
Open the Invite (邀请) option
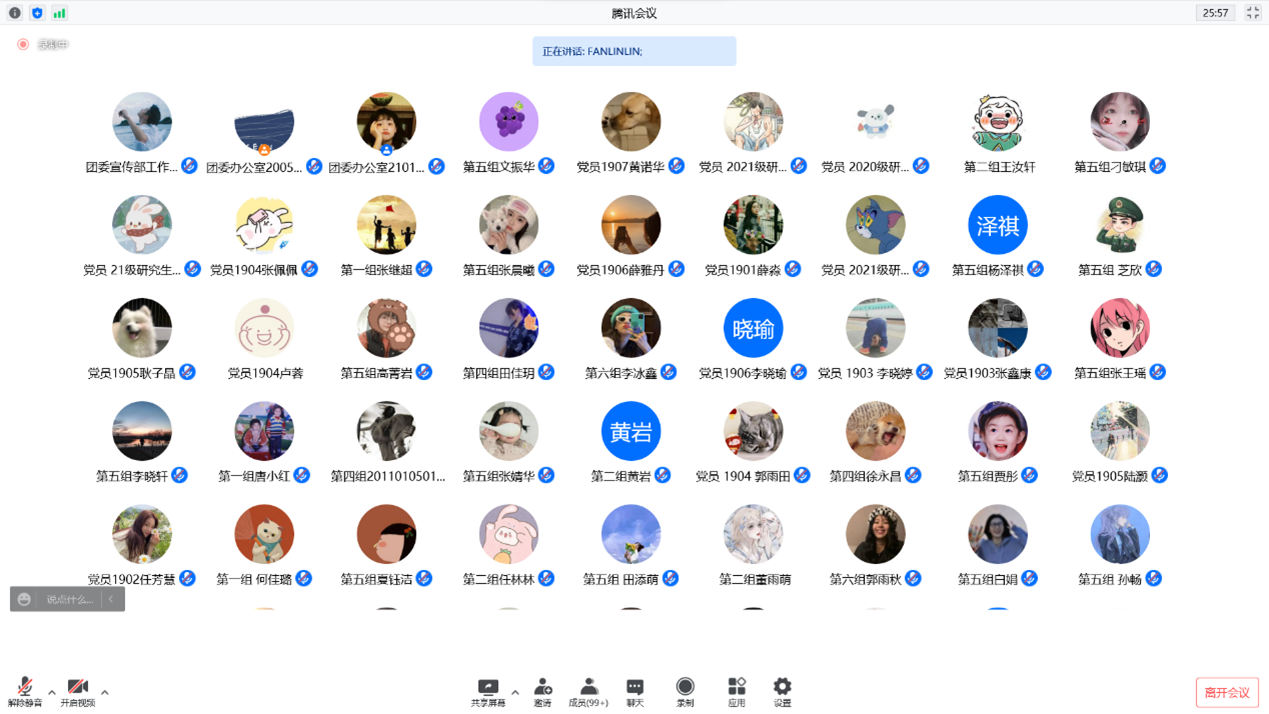click(542, 691)
